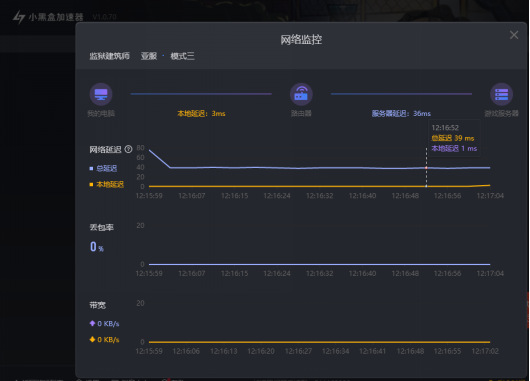530x381 pixels.
Task: Click the 网络监控 dialog title
Action: (x=301, y=40)
